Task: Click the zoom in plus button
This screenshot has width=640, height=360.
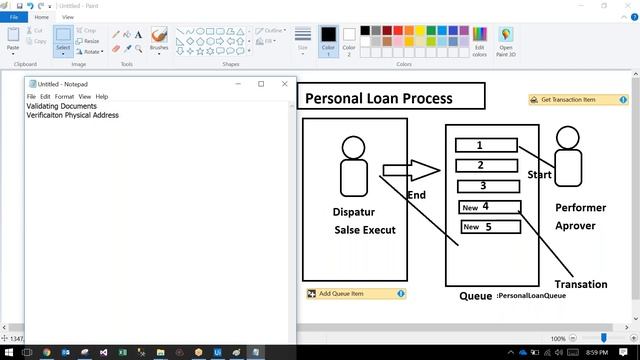Action: (x=633, y=338)
